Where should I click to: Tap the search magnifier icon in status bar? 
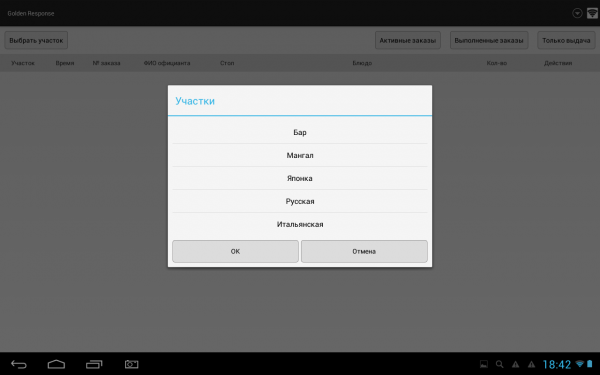pos(499,364)
